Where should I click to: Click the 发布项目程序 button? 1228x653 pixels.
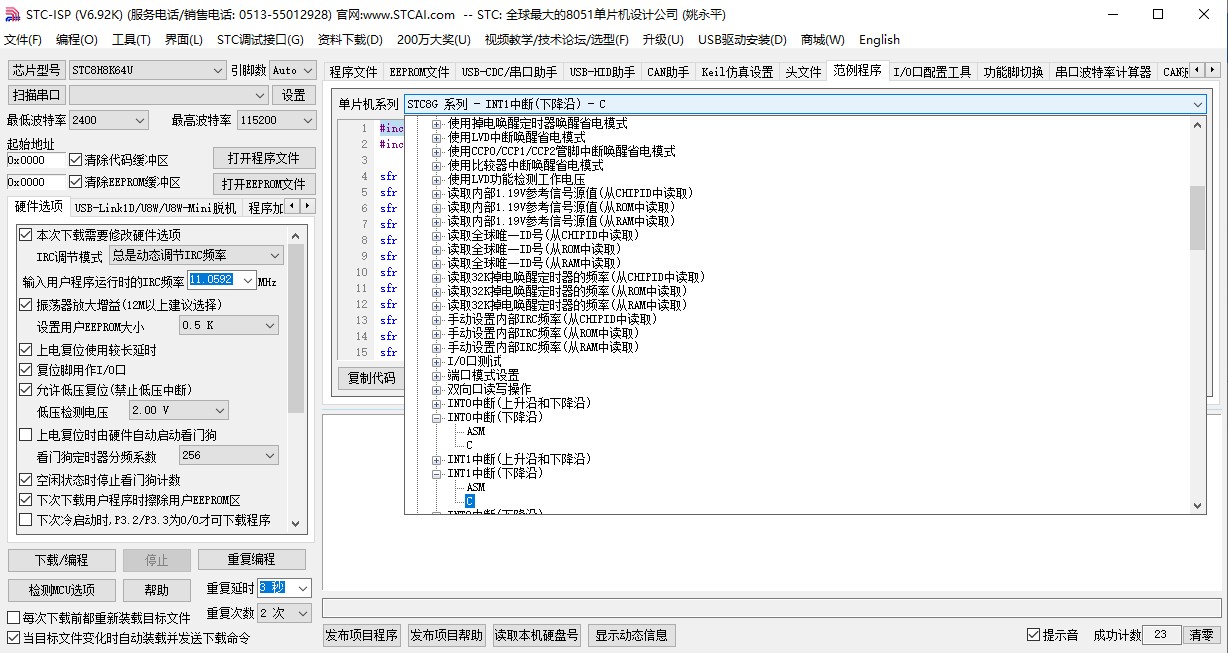point(362,635)
